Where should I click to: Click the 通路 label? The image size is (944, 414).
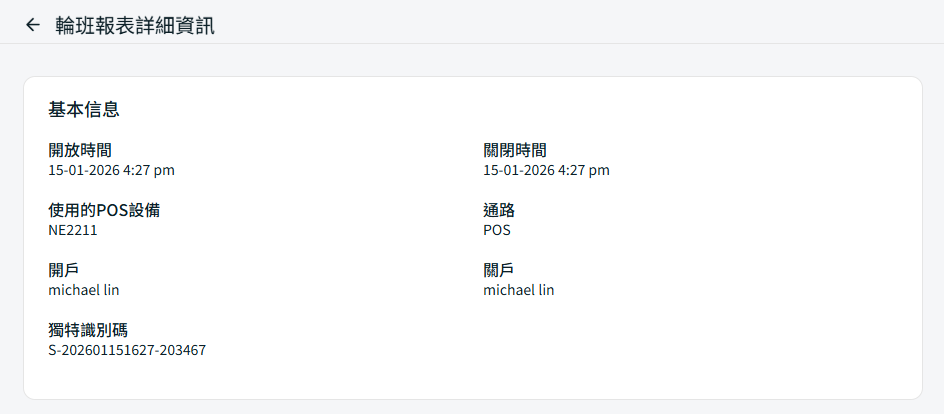[x=499, y=210]
